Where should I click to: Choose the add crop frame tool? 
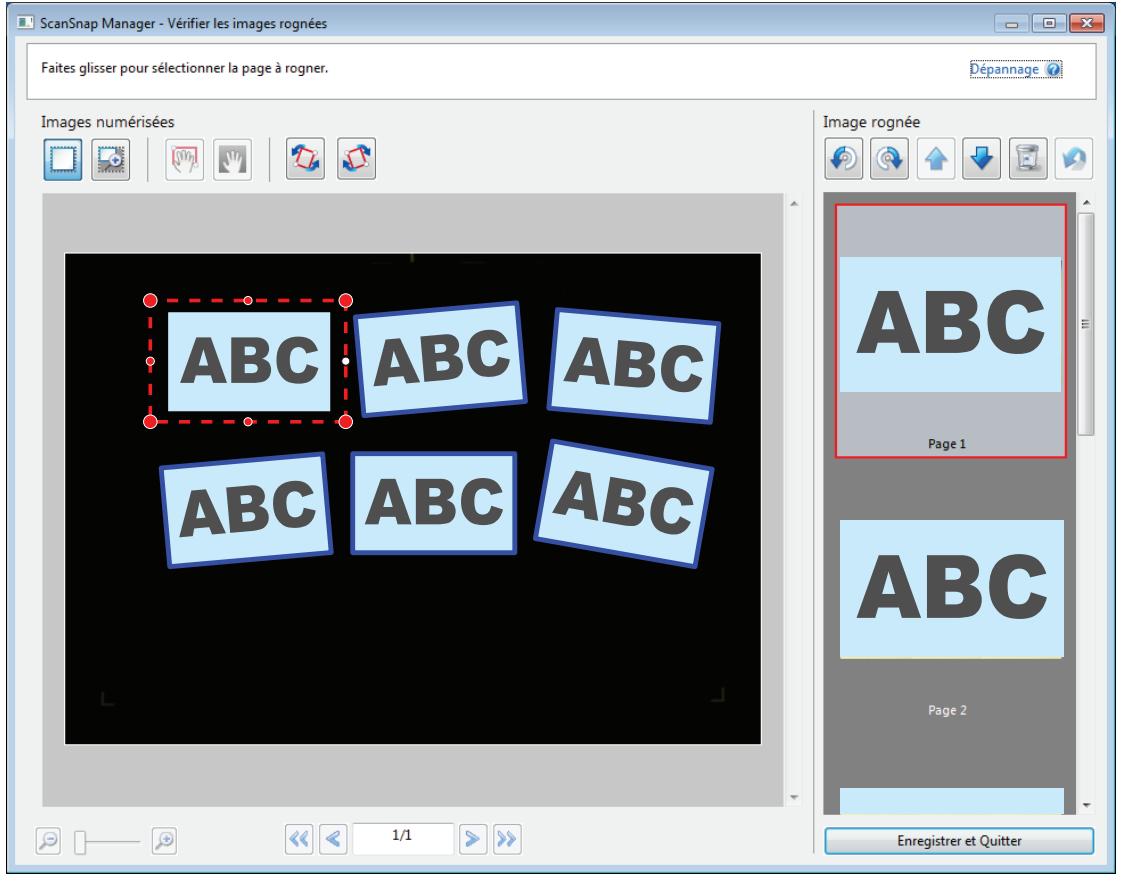point(111,159)
